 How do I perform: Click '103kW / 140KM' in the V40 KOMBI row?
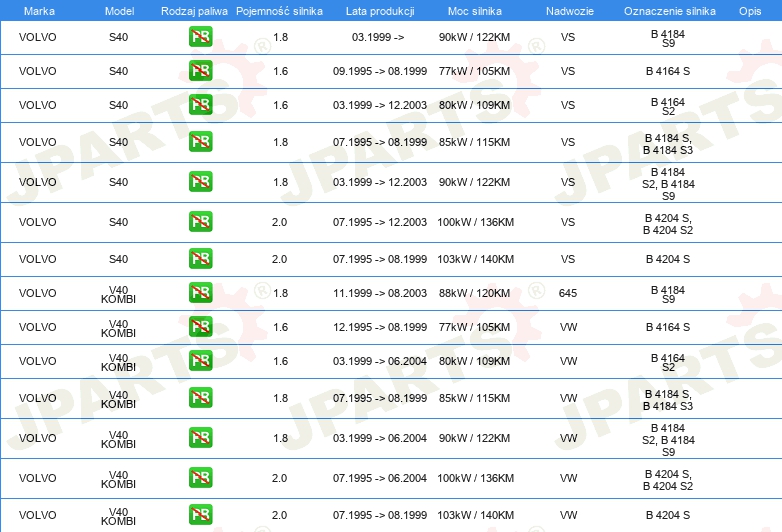(x=475, y=515)
